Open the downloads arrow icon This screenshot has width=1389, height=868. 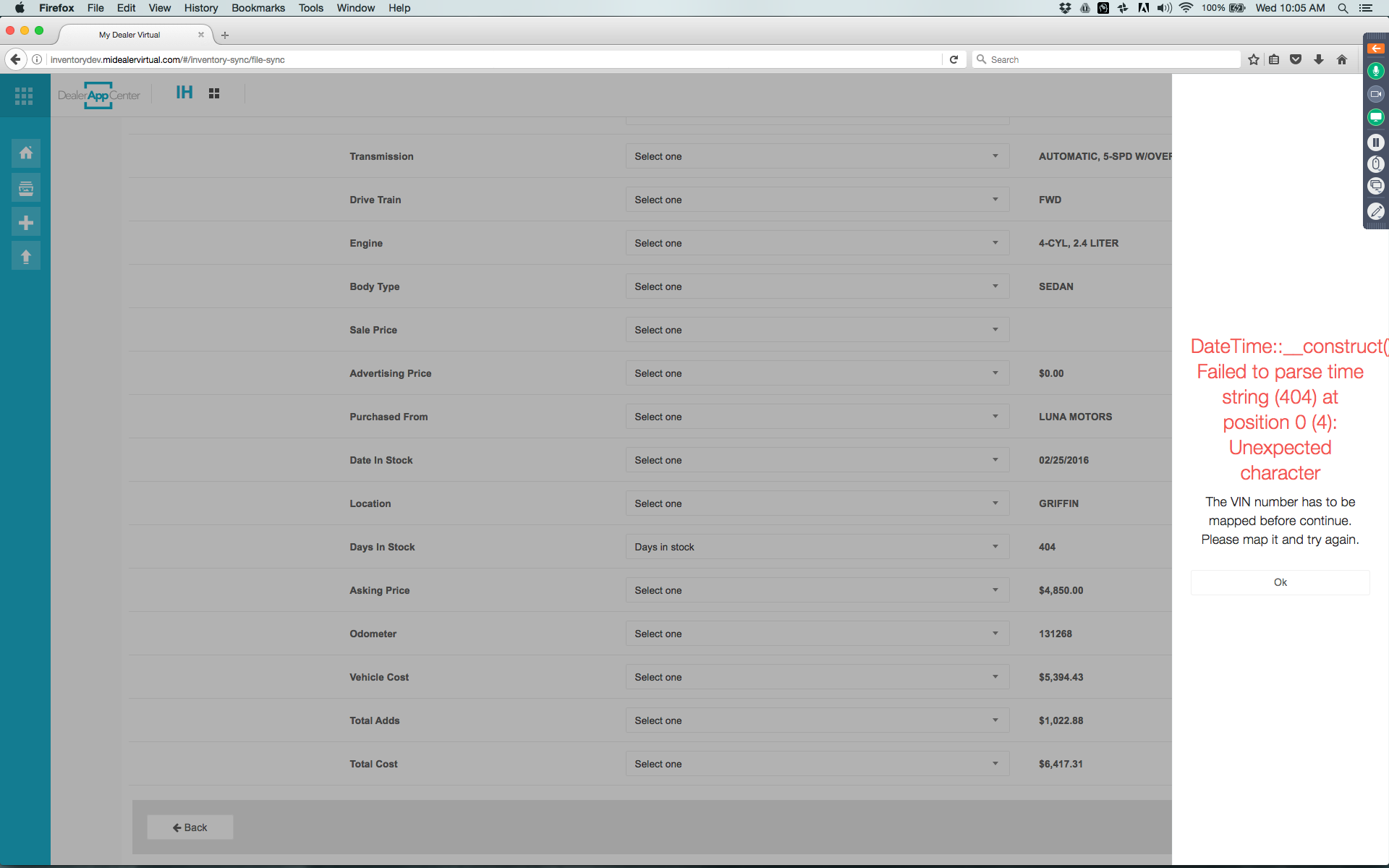1319,59
